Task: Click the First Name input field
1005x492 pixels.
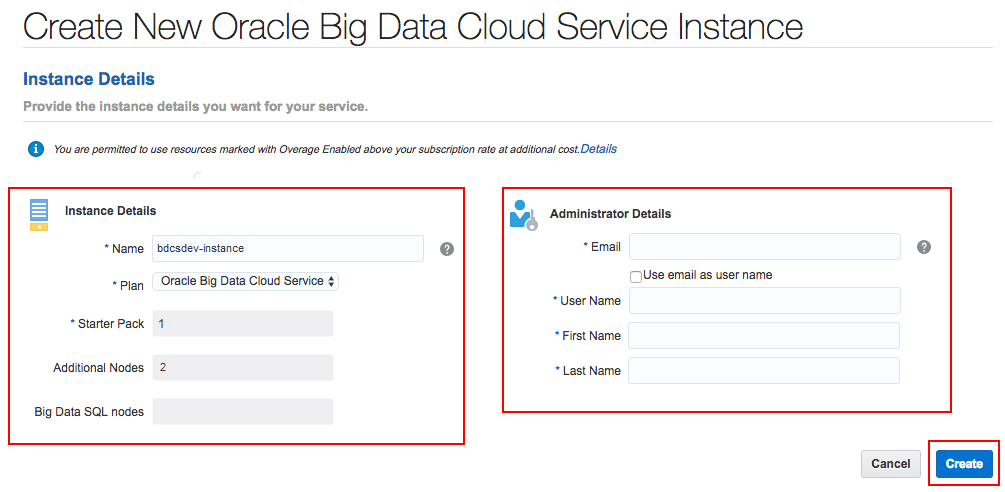Action: (x=765, y=336)
